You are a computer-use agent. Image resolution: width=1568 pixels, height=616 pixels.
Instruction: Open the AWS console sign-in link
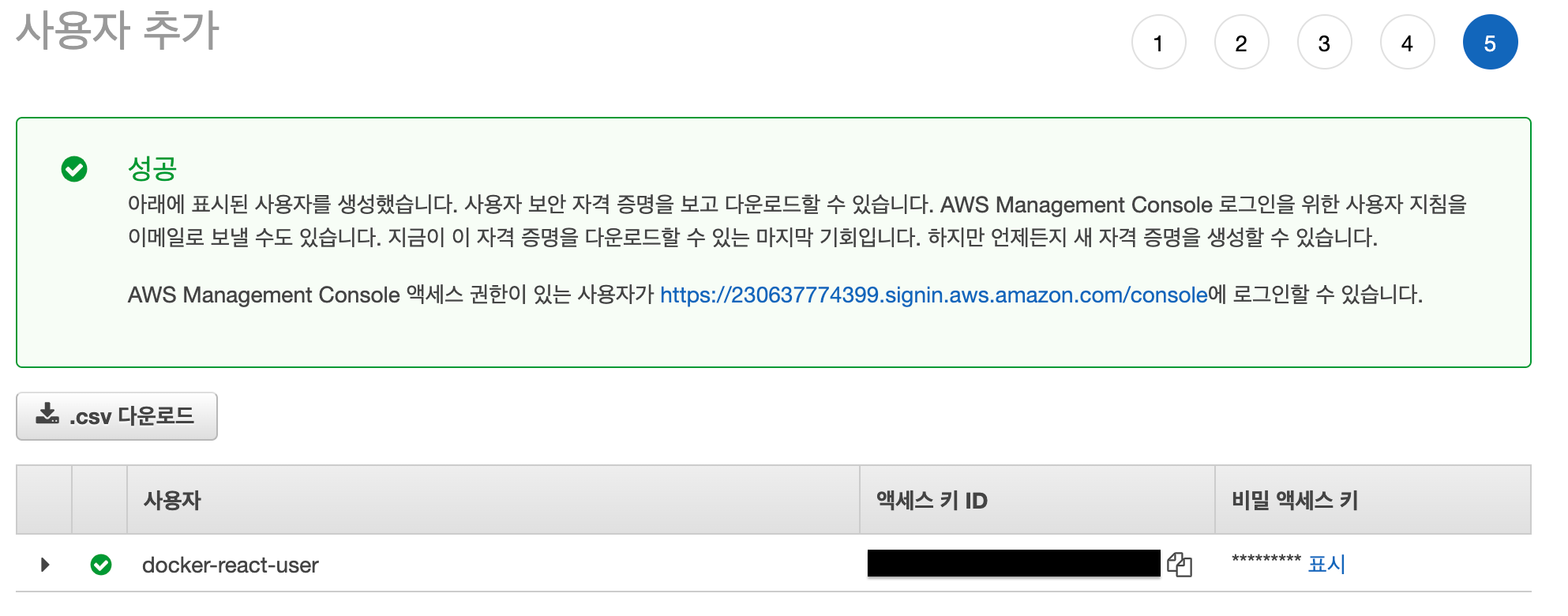coord(933,295)
